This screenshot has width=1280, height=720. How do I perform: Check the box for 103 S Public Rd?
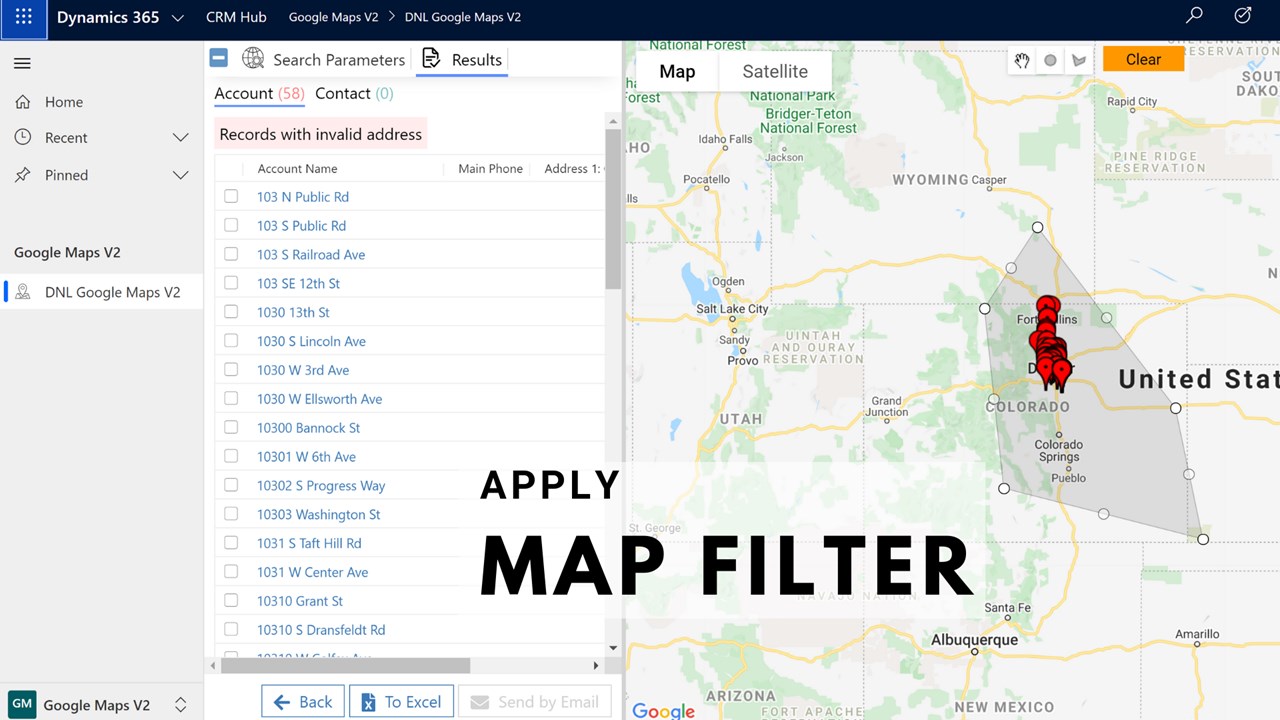tap(231, 225)
